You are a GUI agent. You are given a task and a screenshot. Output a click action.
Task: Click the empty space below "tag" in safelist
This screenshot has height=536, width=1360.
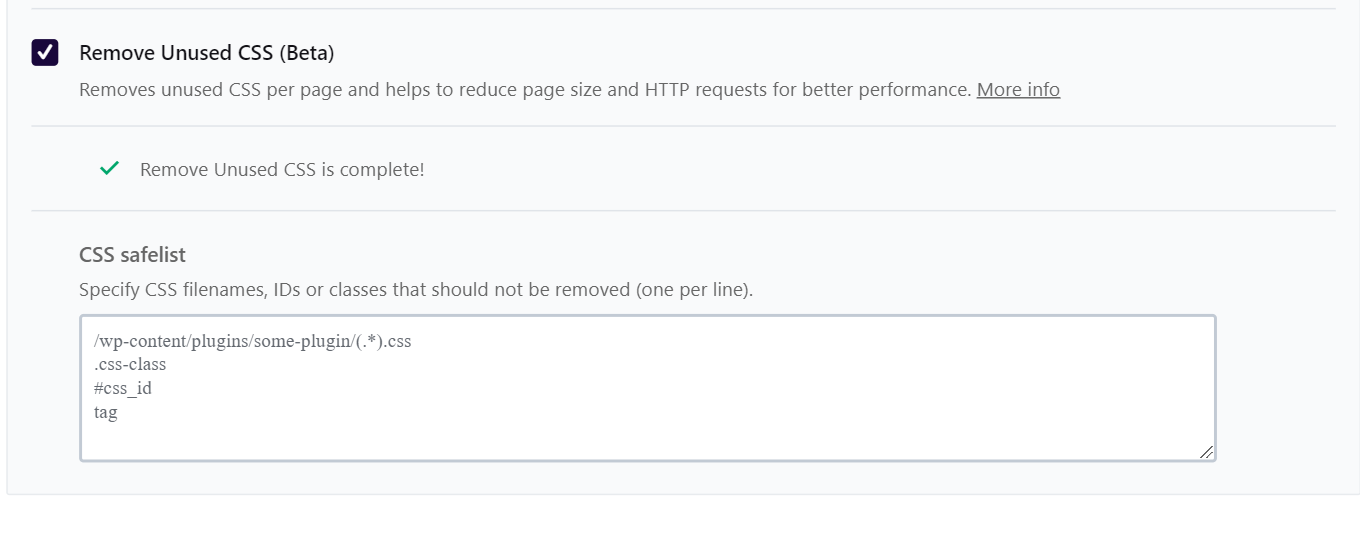[x=400, y=440]
